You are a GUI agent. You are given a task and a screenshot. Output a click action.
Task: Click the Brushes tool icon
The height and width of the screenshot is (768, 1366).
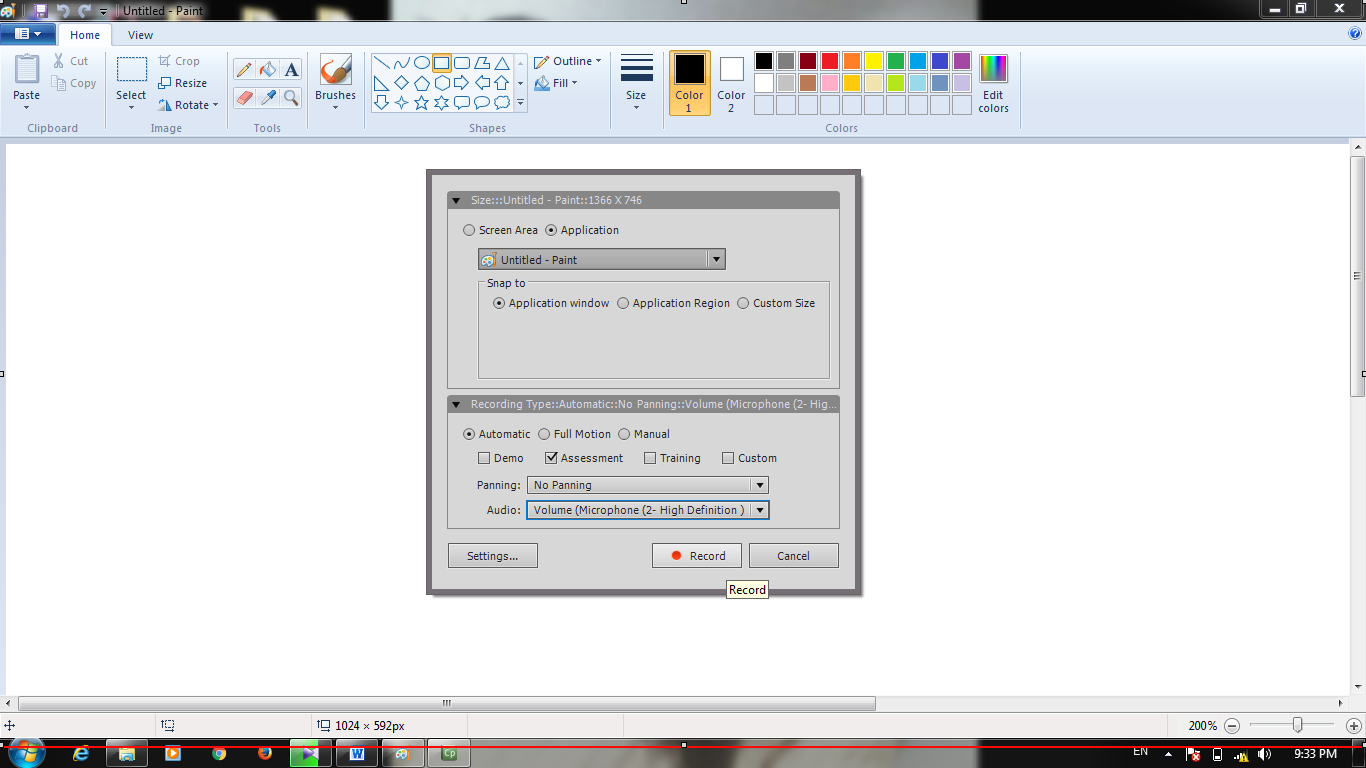(335, 70)
